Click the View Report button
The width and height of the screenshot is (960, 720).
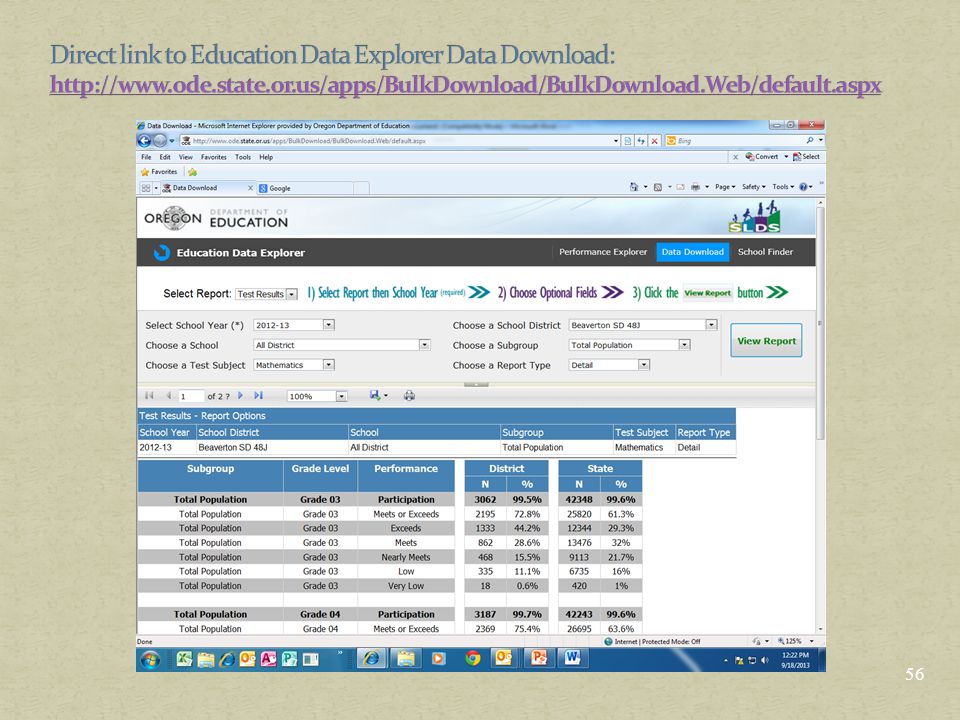coord(766,340)
